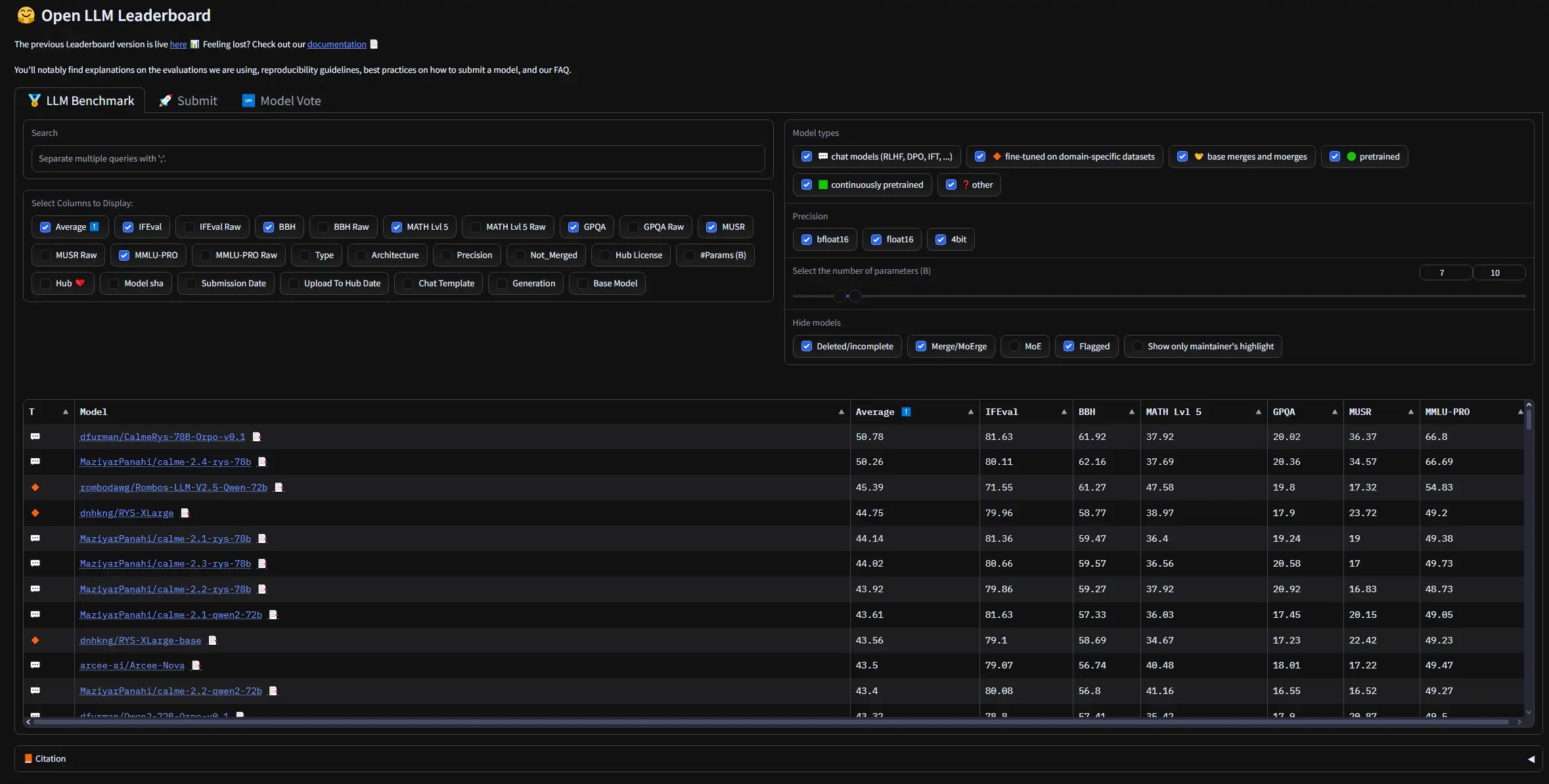This screenshot has width=1549, height=784.
Task: Open the MaziyarPanahi/calme-2.3-rys-78b model link
Action: click(x=165, y=563)
